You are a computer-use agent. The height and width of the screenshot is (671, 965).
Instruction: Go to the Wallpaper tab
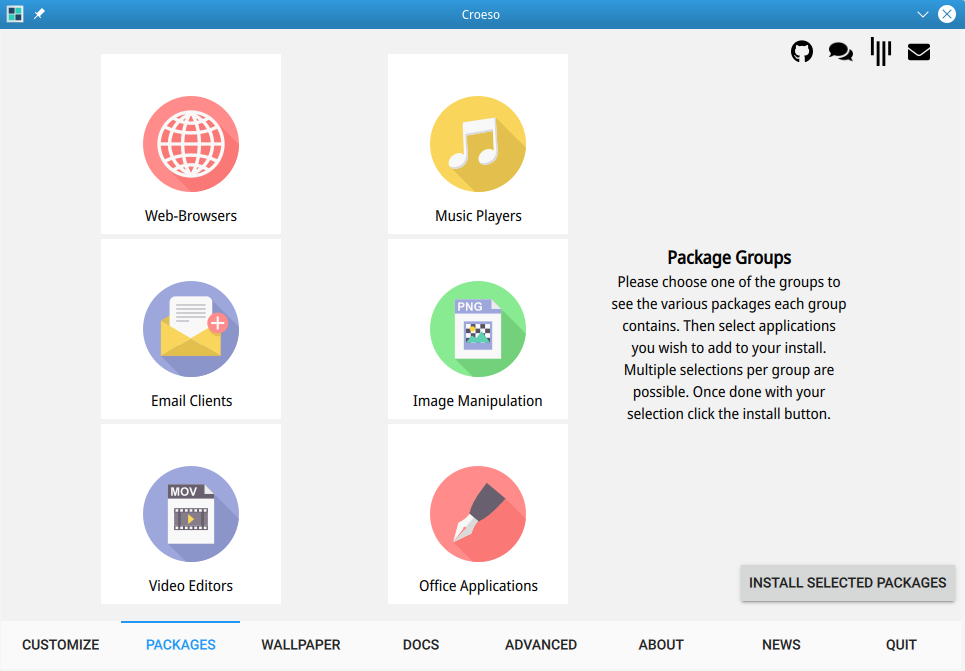[x=301, y=645]
